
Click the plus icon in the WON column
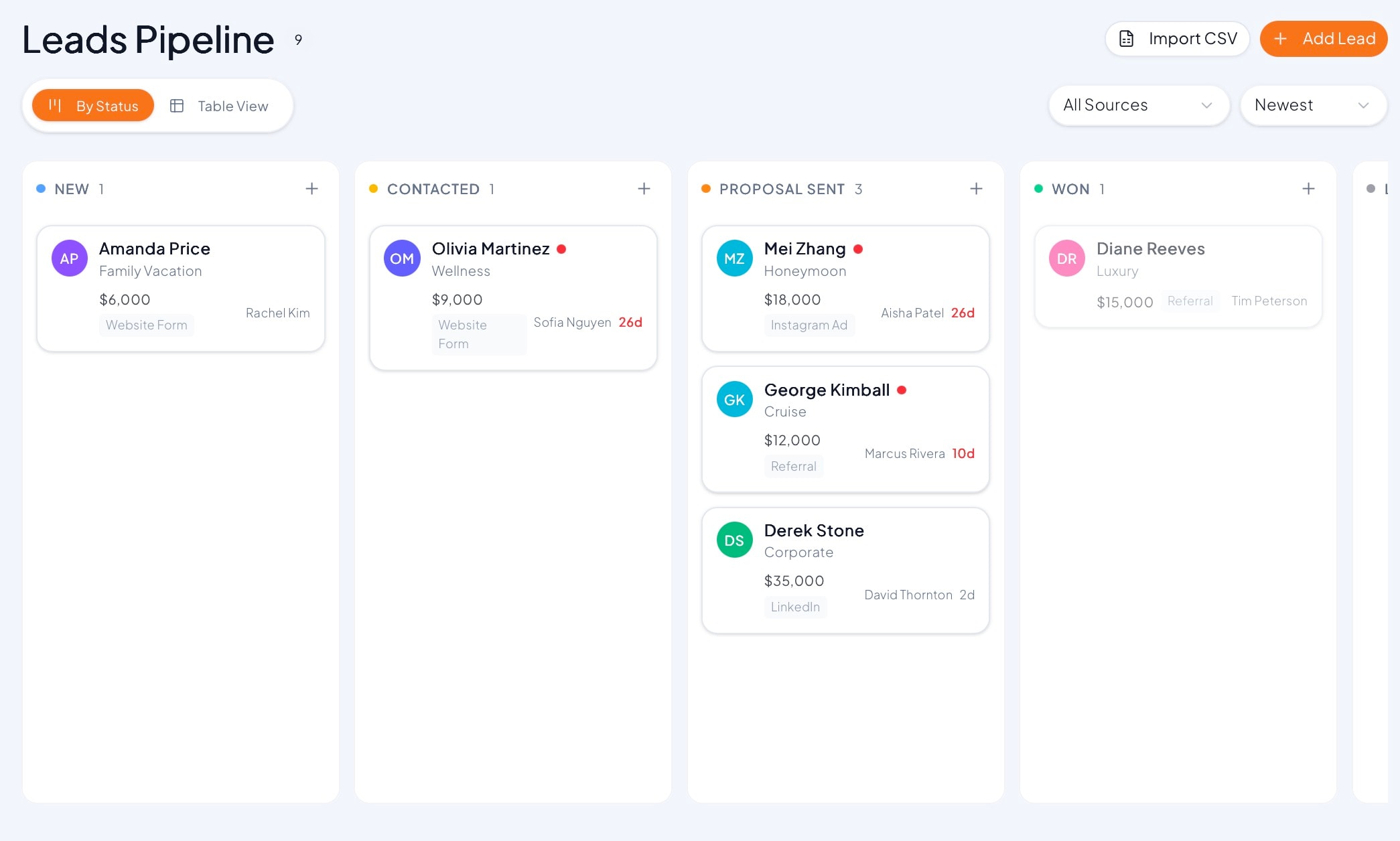click(x=1308, y=188)
